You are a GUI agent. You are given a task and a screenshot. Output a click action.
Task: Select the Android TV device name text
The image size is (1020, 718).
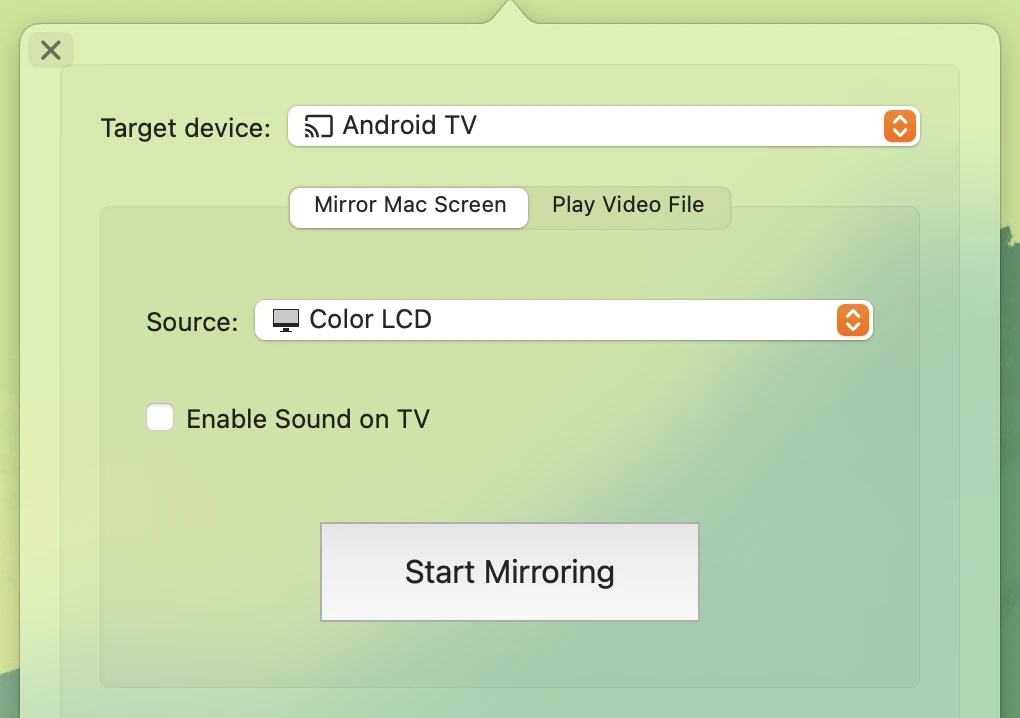pyautogui.click(x=410, y=126)
